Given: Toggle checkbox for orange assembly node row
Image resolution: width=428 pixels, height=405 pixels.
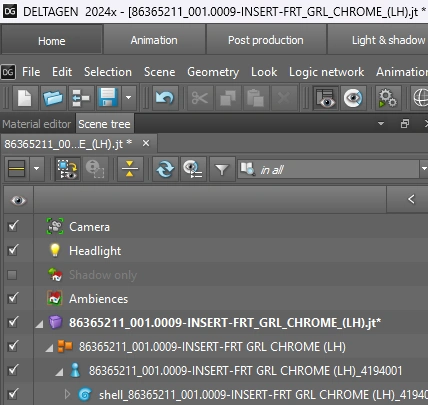Looking at the screenshot, I should (13, 346).
